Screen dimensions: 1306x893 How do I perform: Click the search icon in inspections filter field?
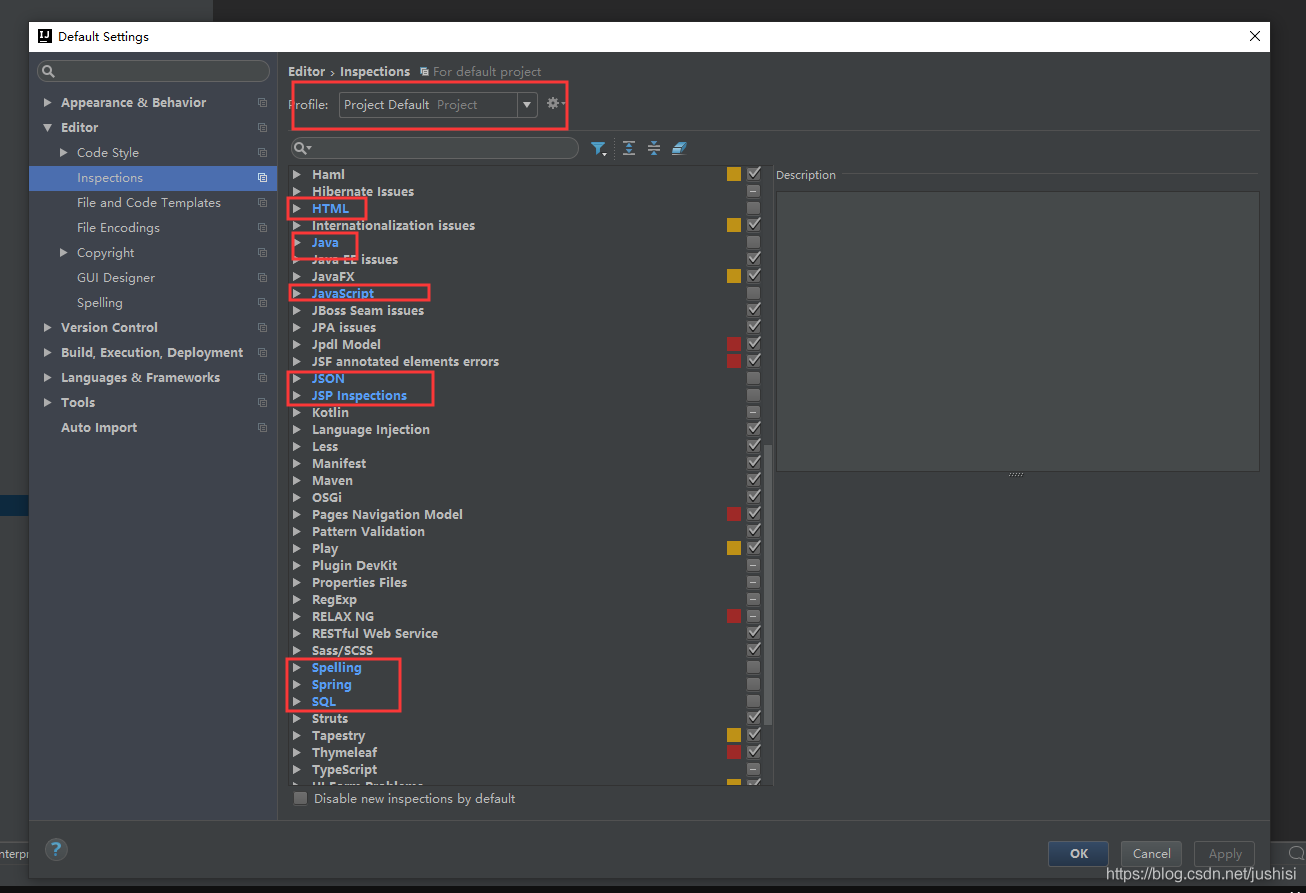[x=302, y=148]
